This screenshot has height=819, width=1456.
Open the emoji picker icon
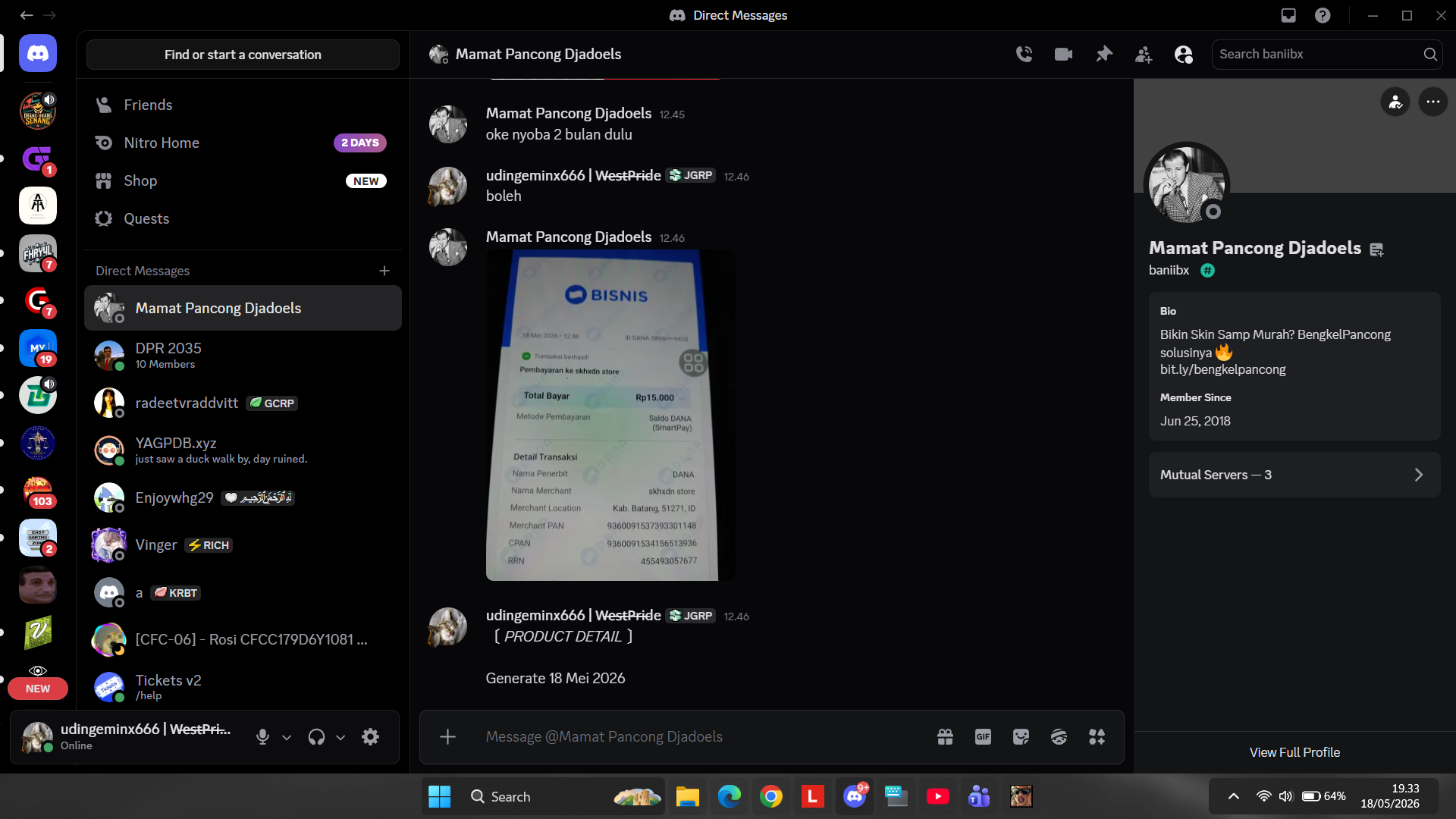click(1059, 736)
